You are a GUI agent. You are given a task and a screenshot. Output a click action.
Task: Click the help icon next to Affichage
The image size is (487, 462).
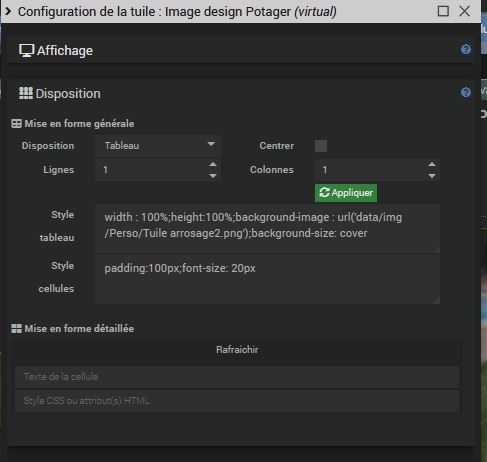pyautogui.click(x=466, y=50)
